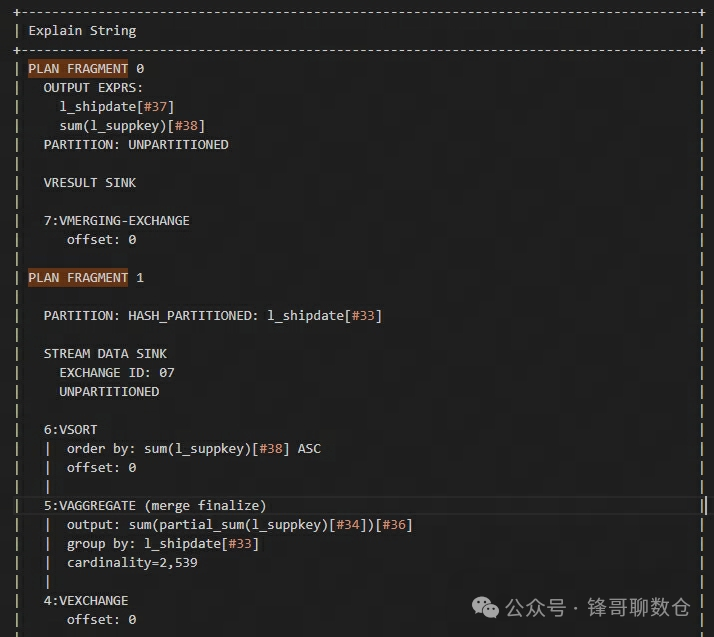Select the '6:VSORT' node

click(71, 430)
